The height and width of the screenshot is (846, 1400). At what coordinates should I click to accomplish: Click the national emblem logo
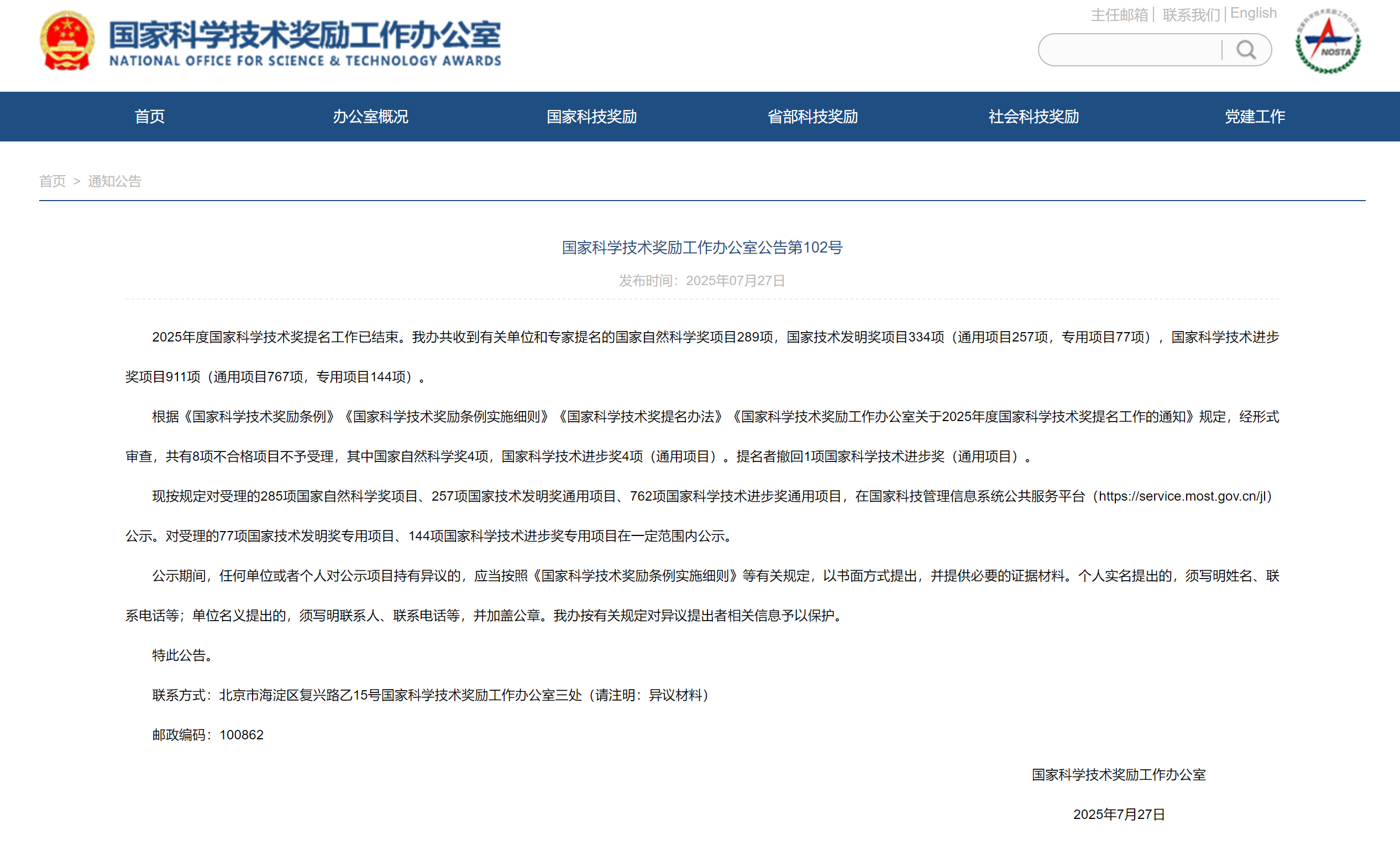point(67,41)
